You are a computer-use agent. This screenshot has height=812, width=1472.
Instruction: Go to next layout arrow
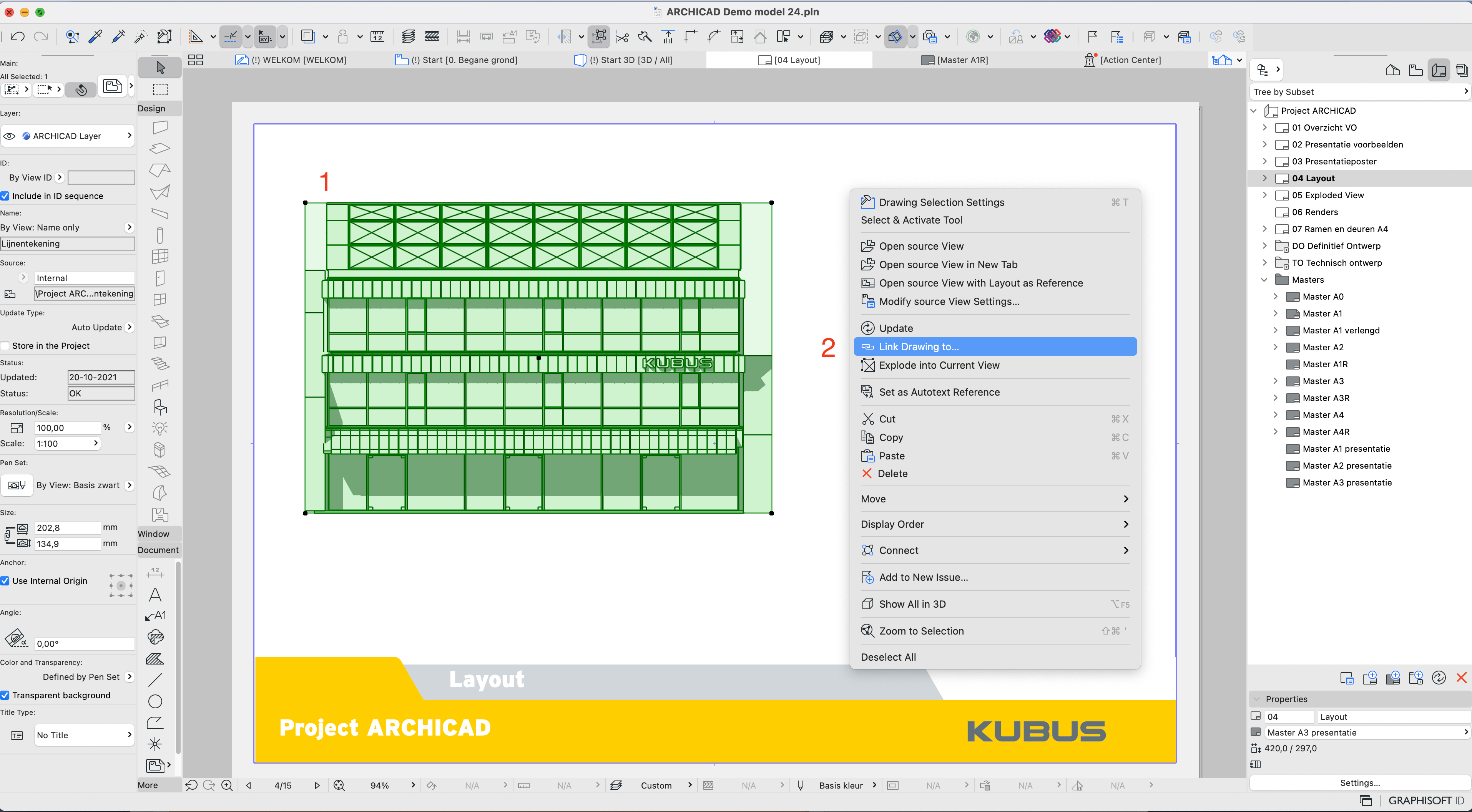[317, 785]
